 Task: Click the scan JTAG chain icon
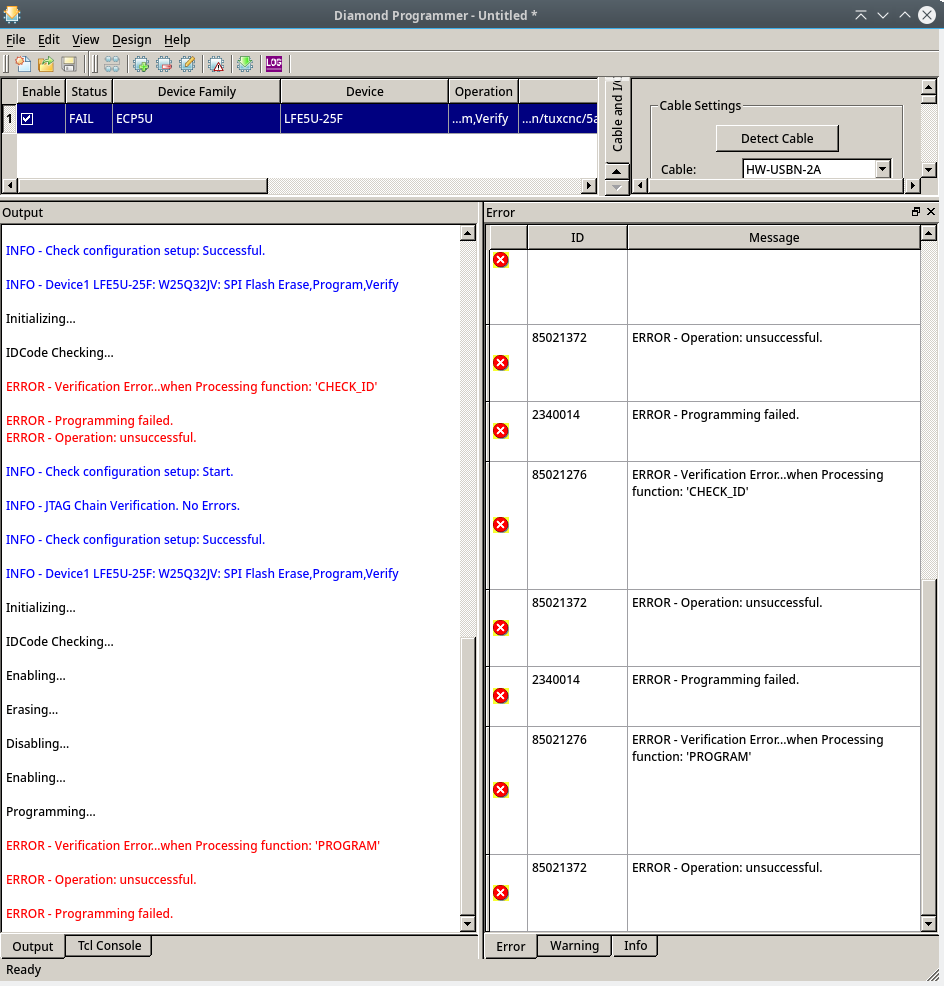tap(112, 64)
